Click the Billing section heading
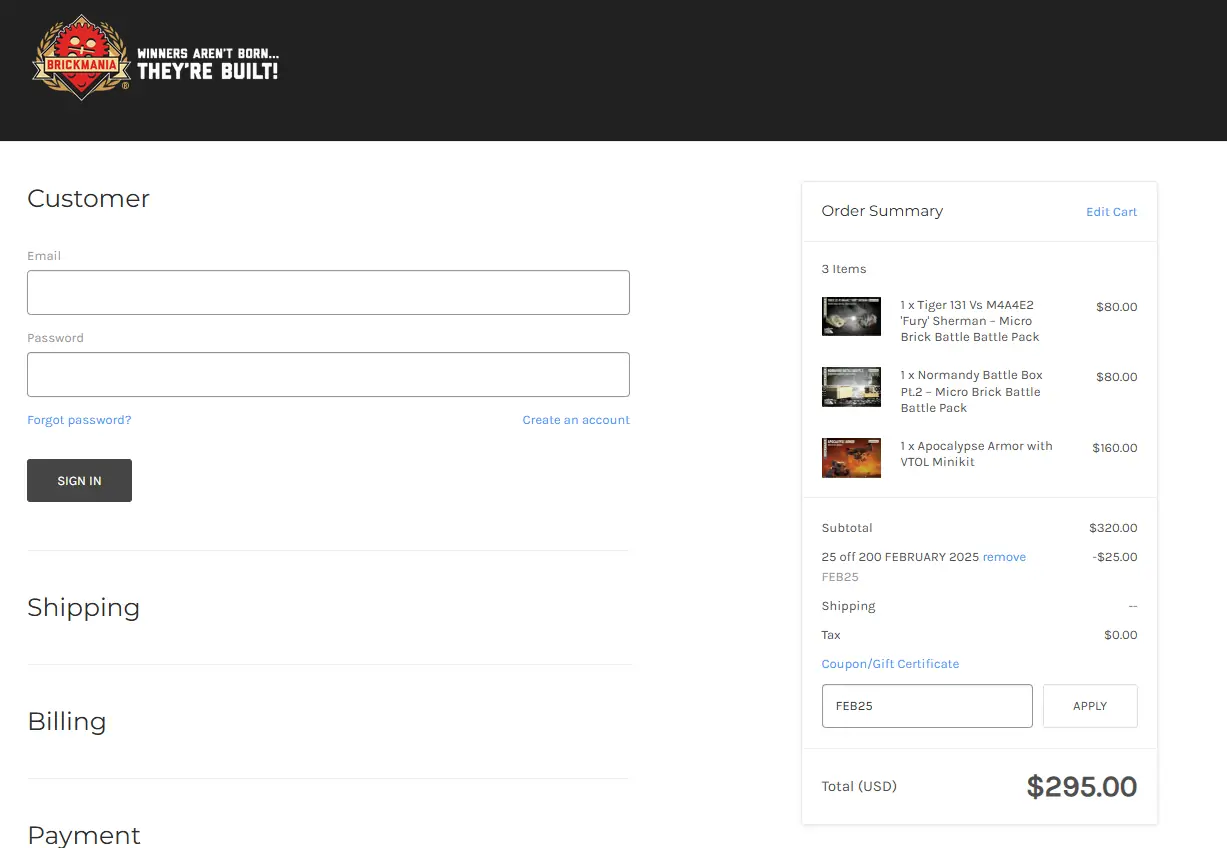The width and height of the screenshot is (1227, 848). 67,722
